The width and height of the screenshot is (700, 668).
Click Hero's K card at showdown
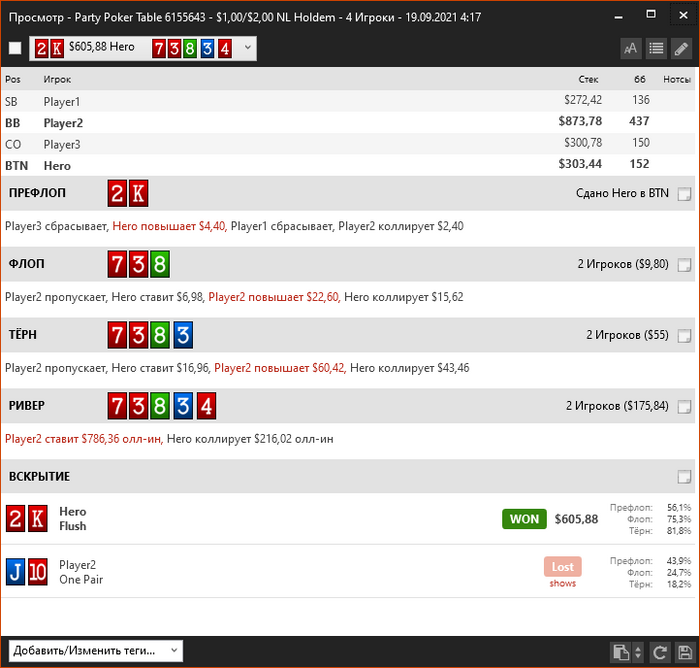tap(38, 518)
